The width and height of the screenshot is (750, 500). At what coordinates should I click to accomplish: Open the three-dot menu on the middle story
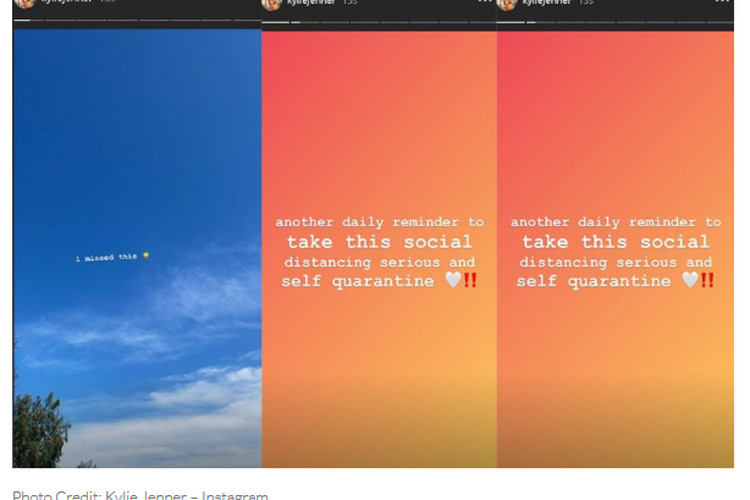(485, 1)
